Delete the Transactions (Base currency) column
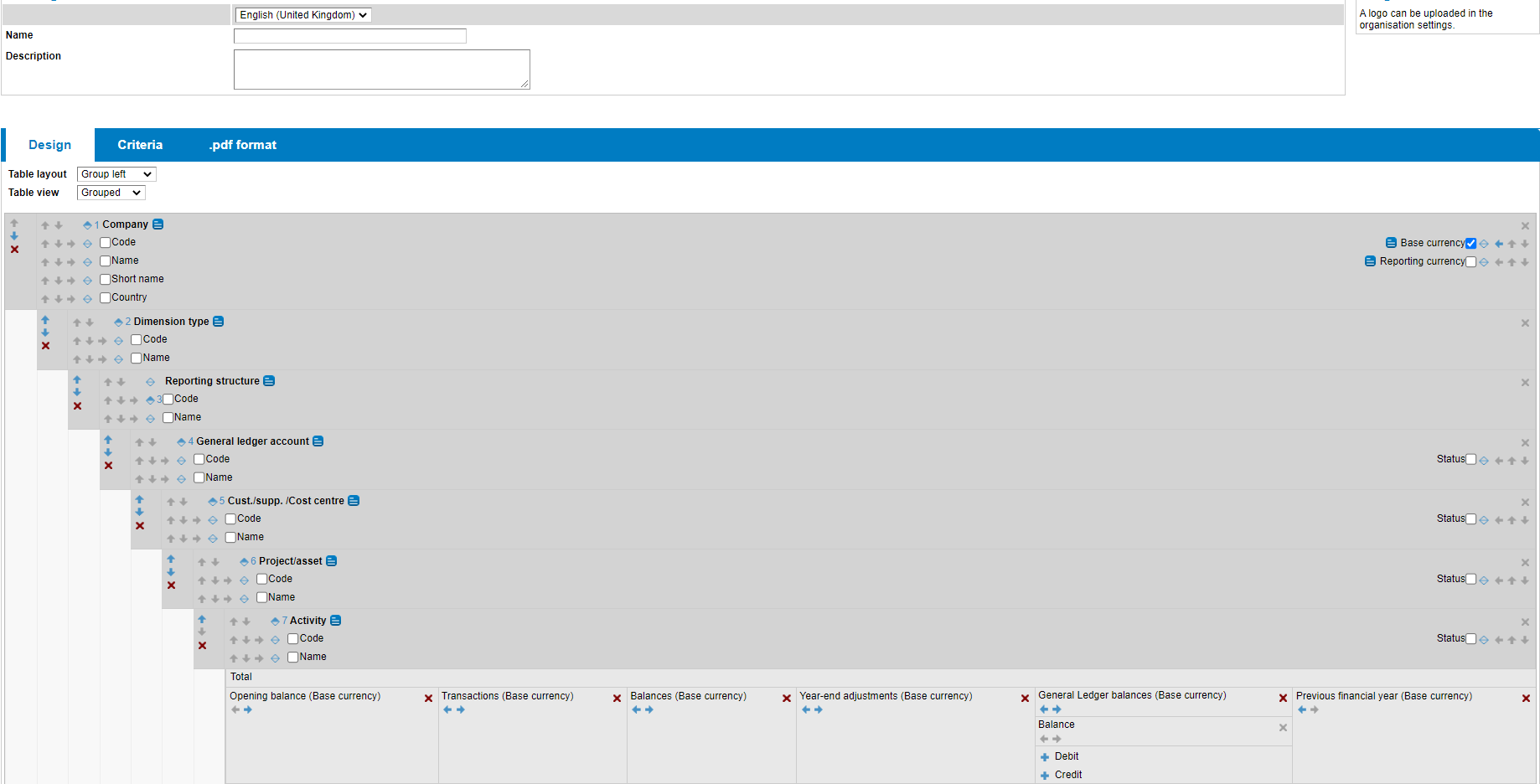This screenshot has height=784, width=1540. [617, 699]
